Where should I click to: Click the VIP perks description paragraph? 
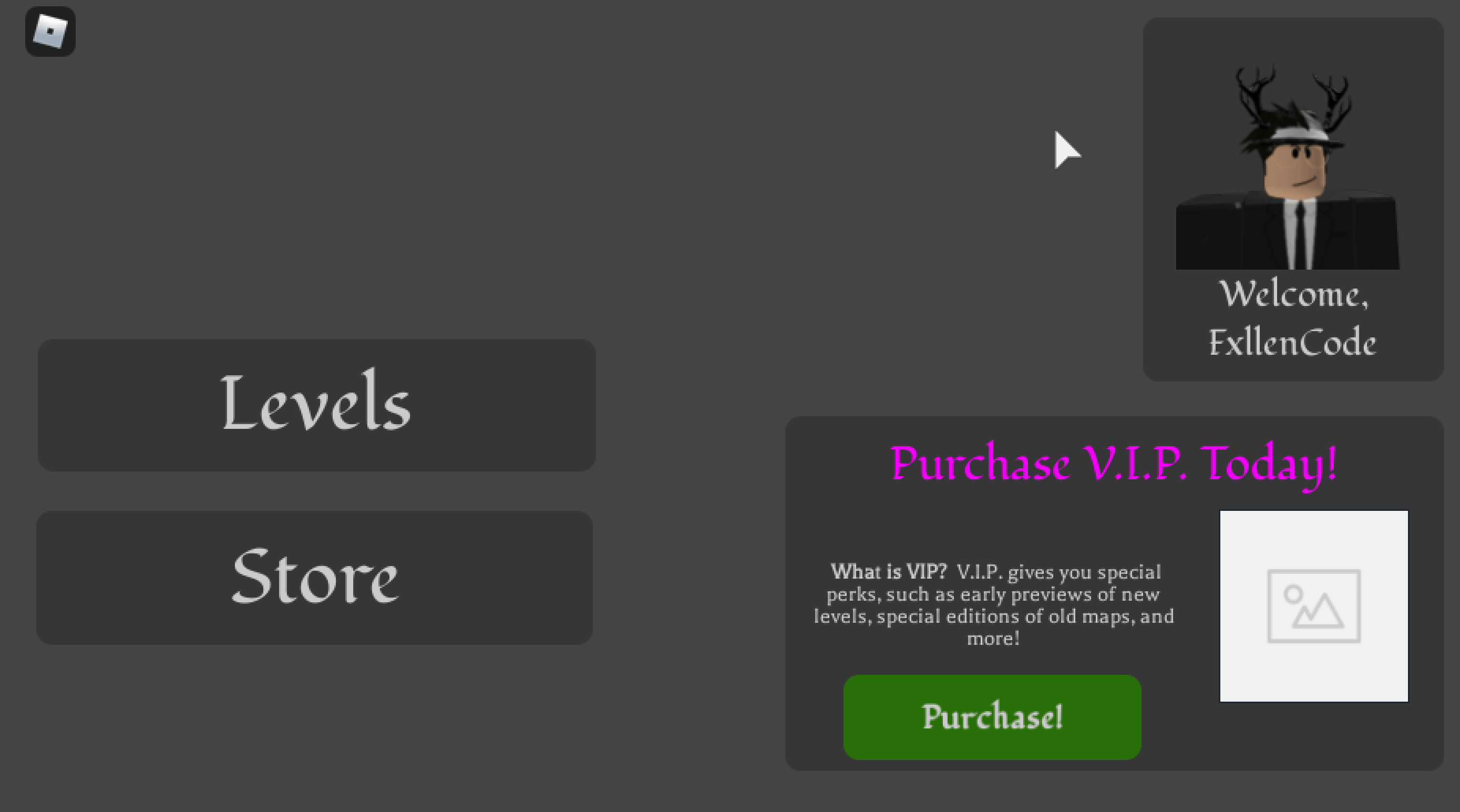click(x=993, y=604)
